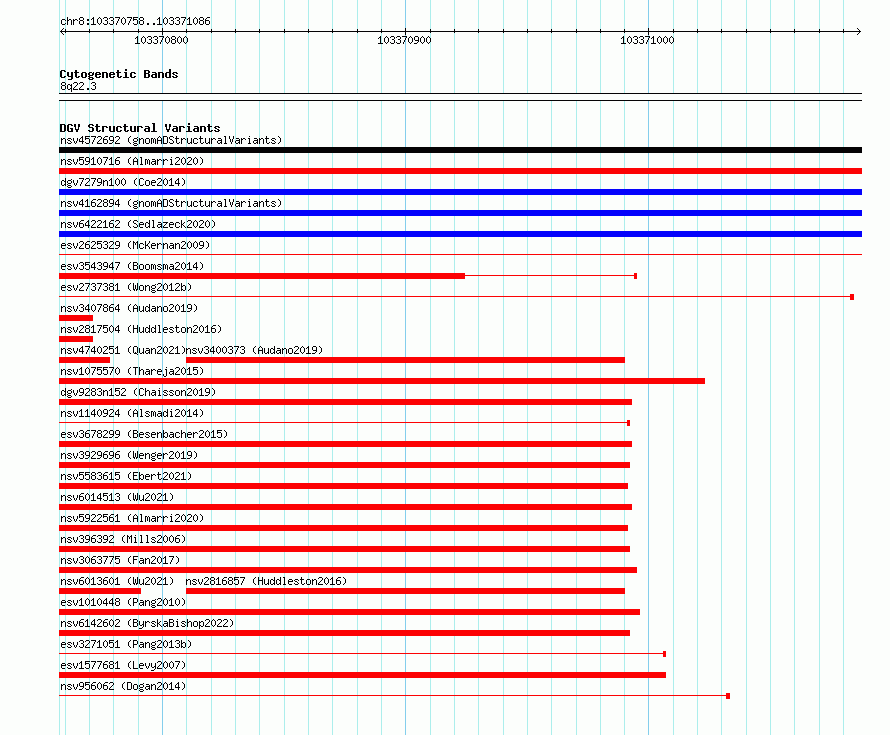Image resolution: width=890 pixels, height=735 pixels.
Task: Open nsv4740251 (Quan2021) label
Action: [x=123, y=350]
